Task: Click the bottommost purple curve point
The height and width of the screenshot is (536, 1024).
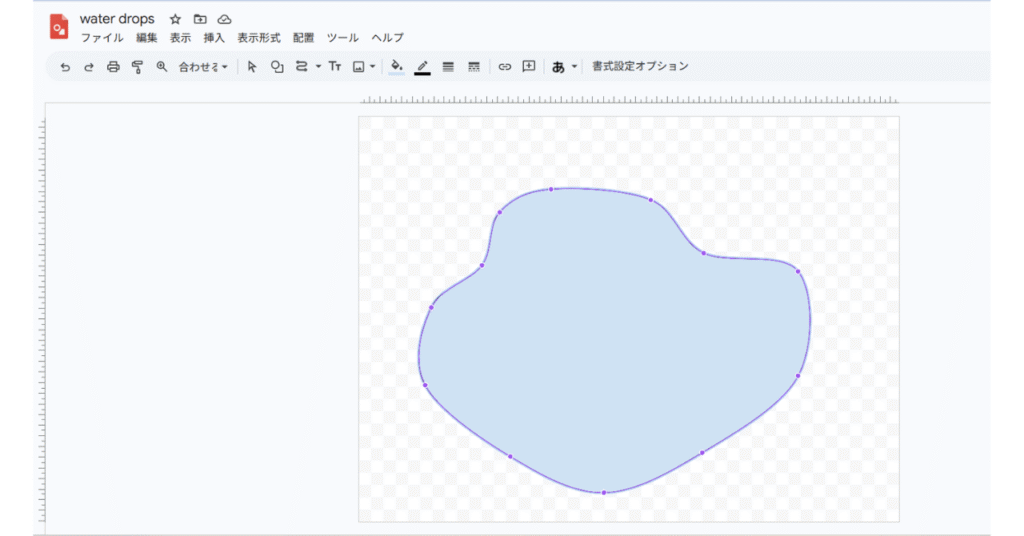Action: [x=603, y=493]
